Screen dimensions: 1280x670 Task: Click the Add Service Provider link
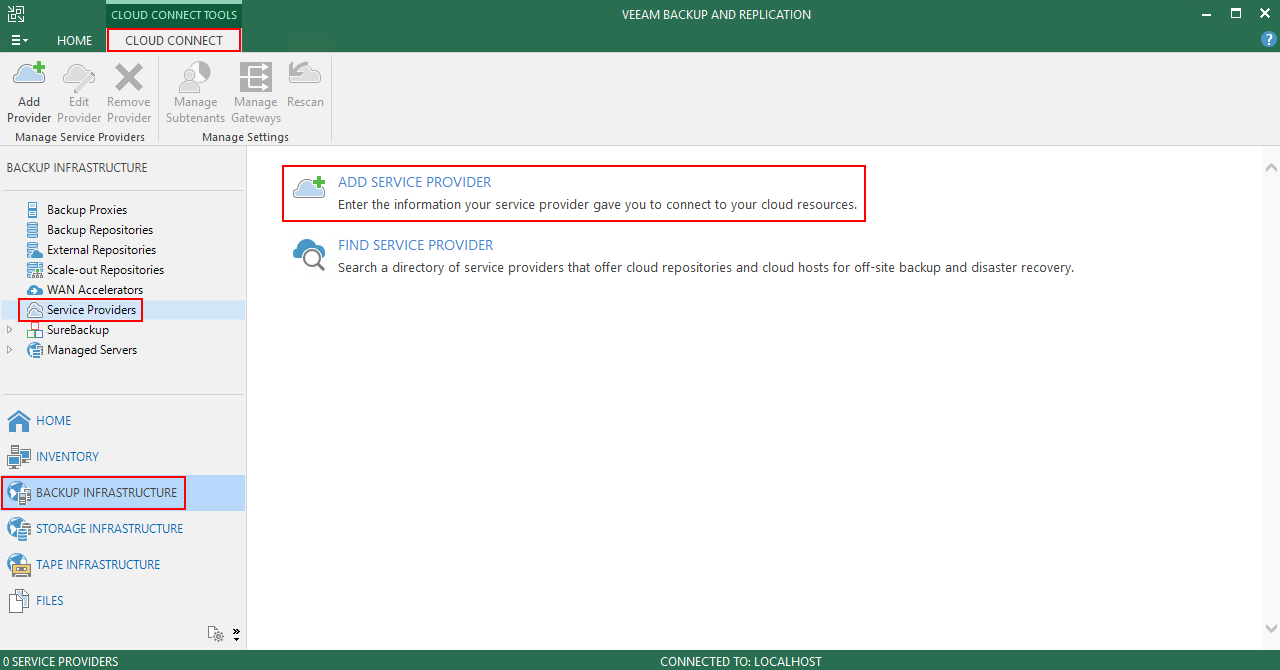[x=414, y=182]
